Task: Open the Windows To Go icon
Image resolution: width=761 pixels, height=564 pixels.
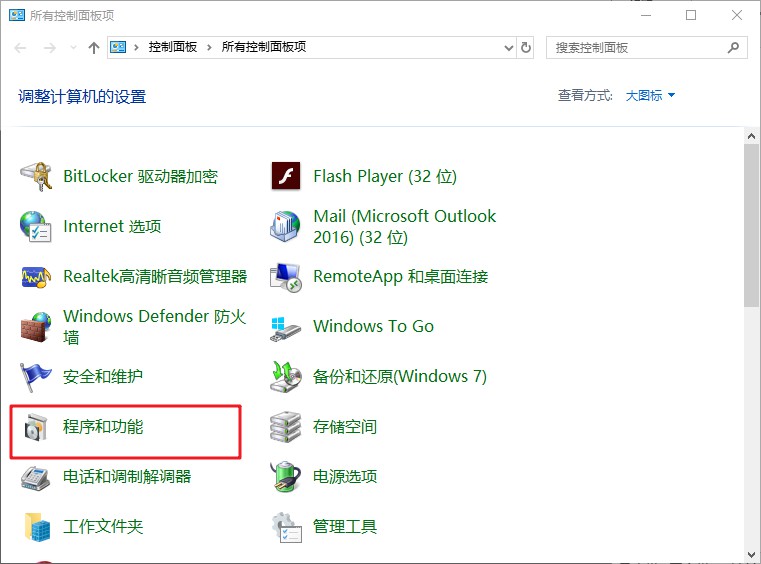Action: coord(286,326)
